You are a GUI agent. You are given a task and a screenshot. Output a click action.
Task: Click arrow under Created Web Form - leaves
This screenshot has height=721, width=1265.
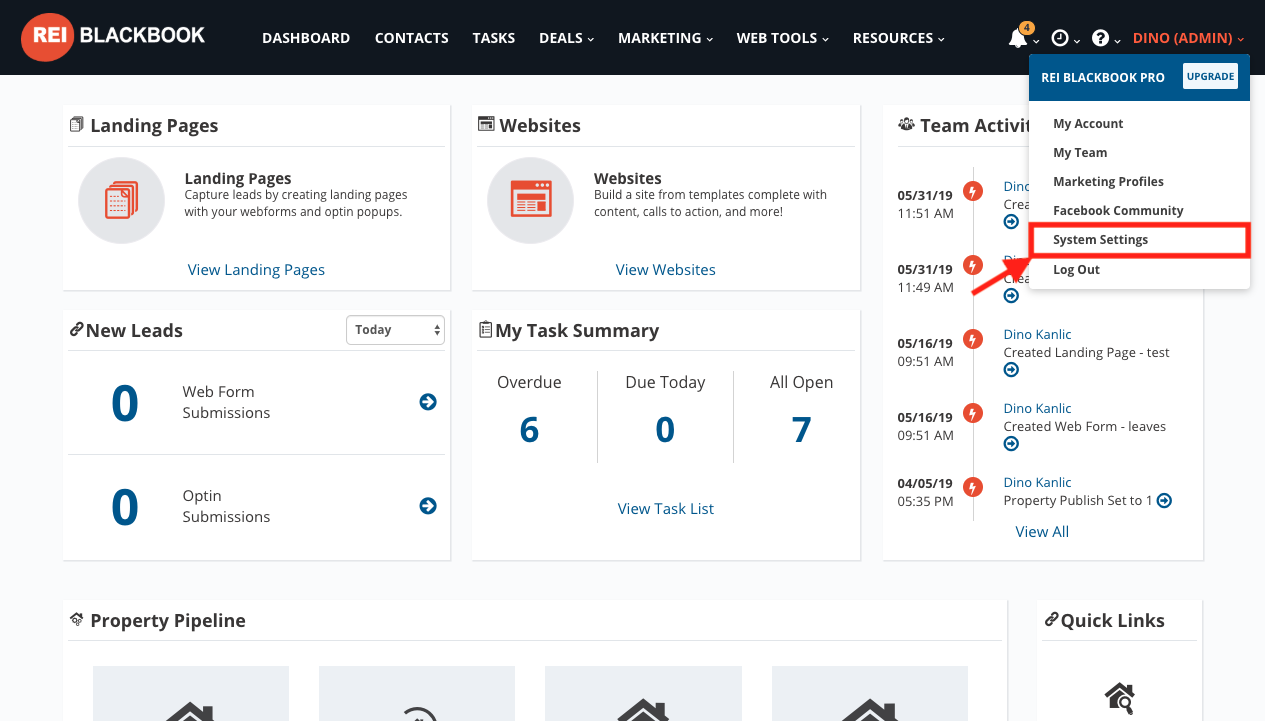pos(1011,444)
